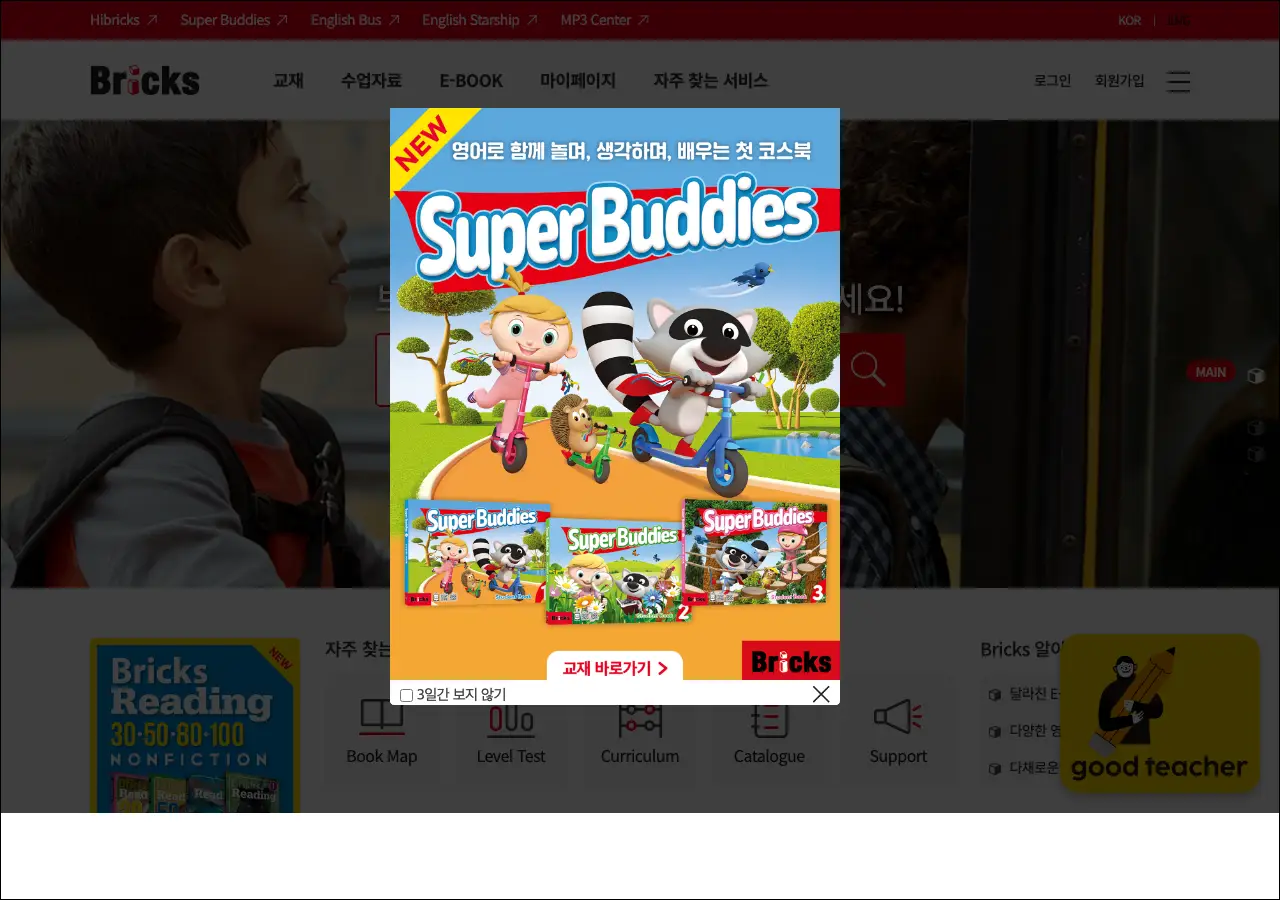The height and width of the screenshot is (900, 1280).
Task: Open the E-BOOK menu
Action: click(471, 81)
